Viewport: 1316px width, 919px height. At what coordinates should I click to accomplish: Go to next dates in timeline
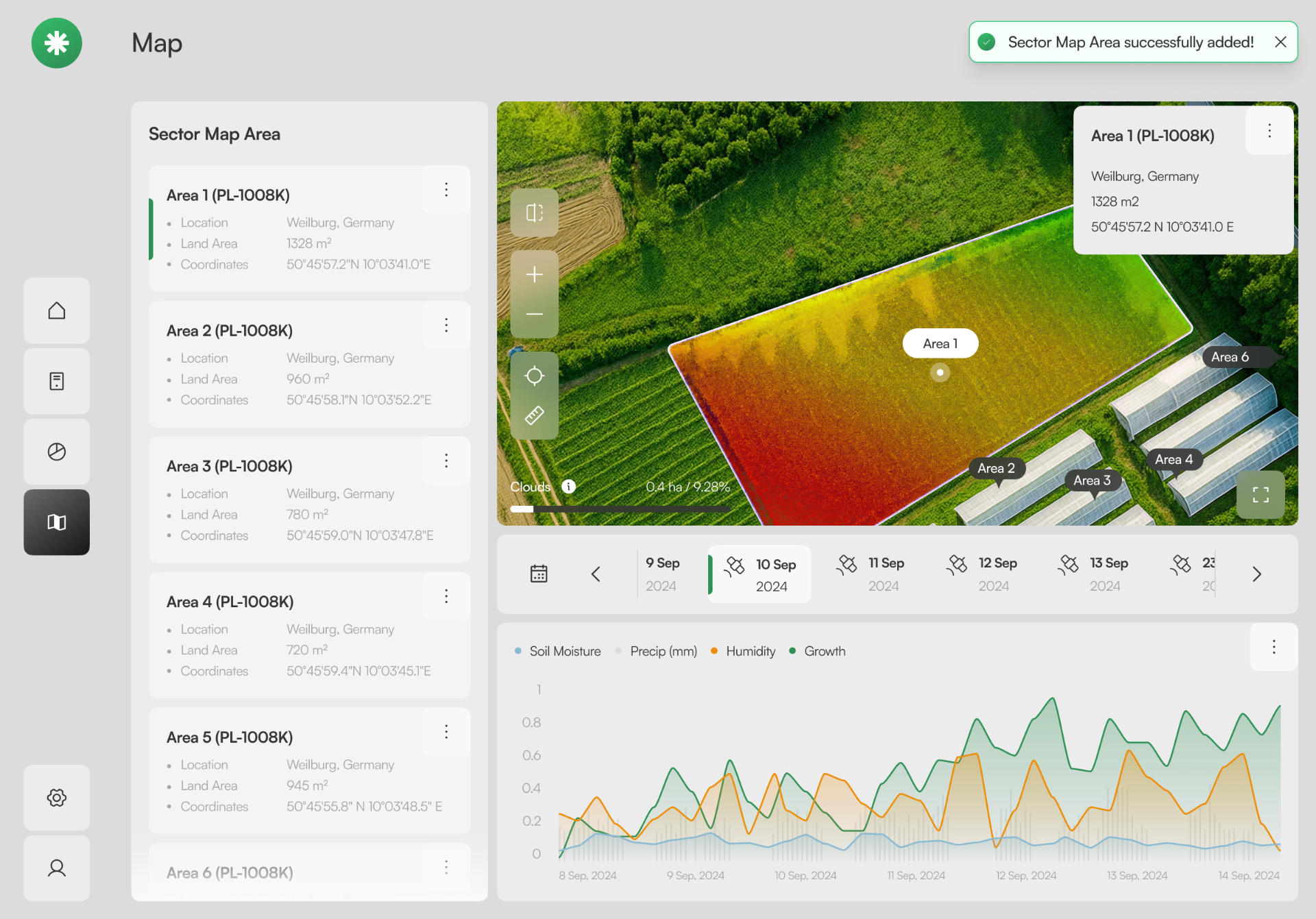pos(1256,574)
